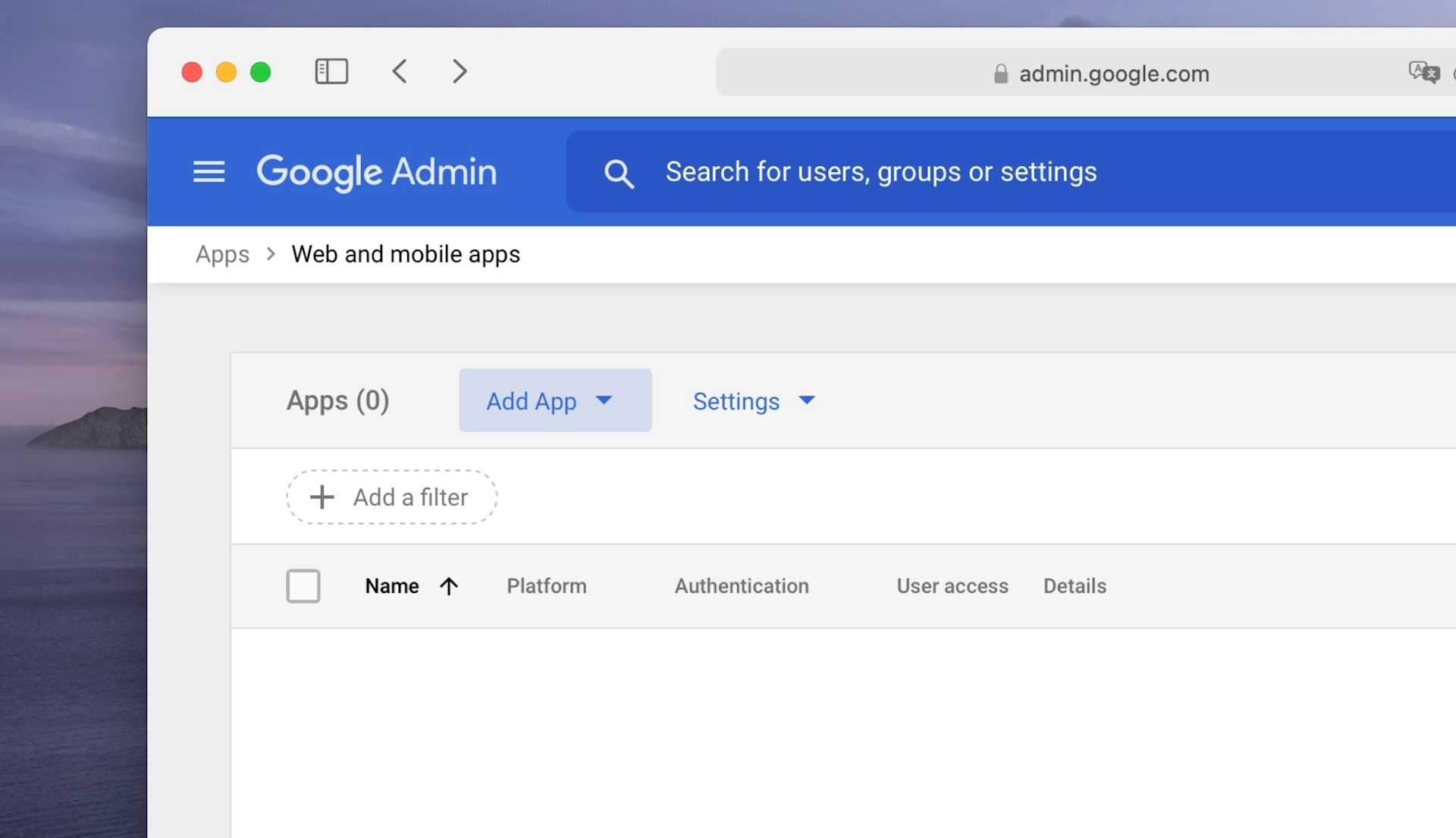Open the Add App dropdown

click(555, 400)
